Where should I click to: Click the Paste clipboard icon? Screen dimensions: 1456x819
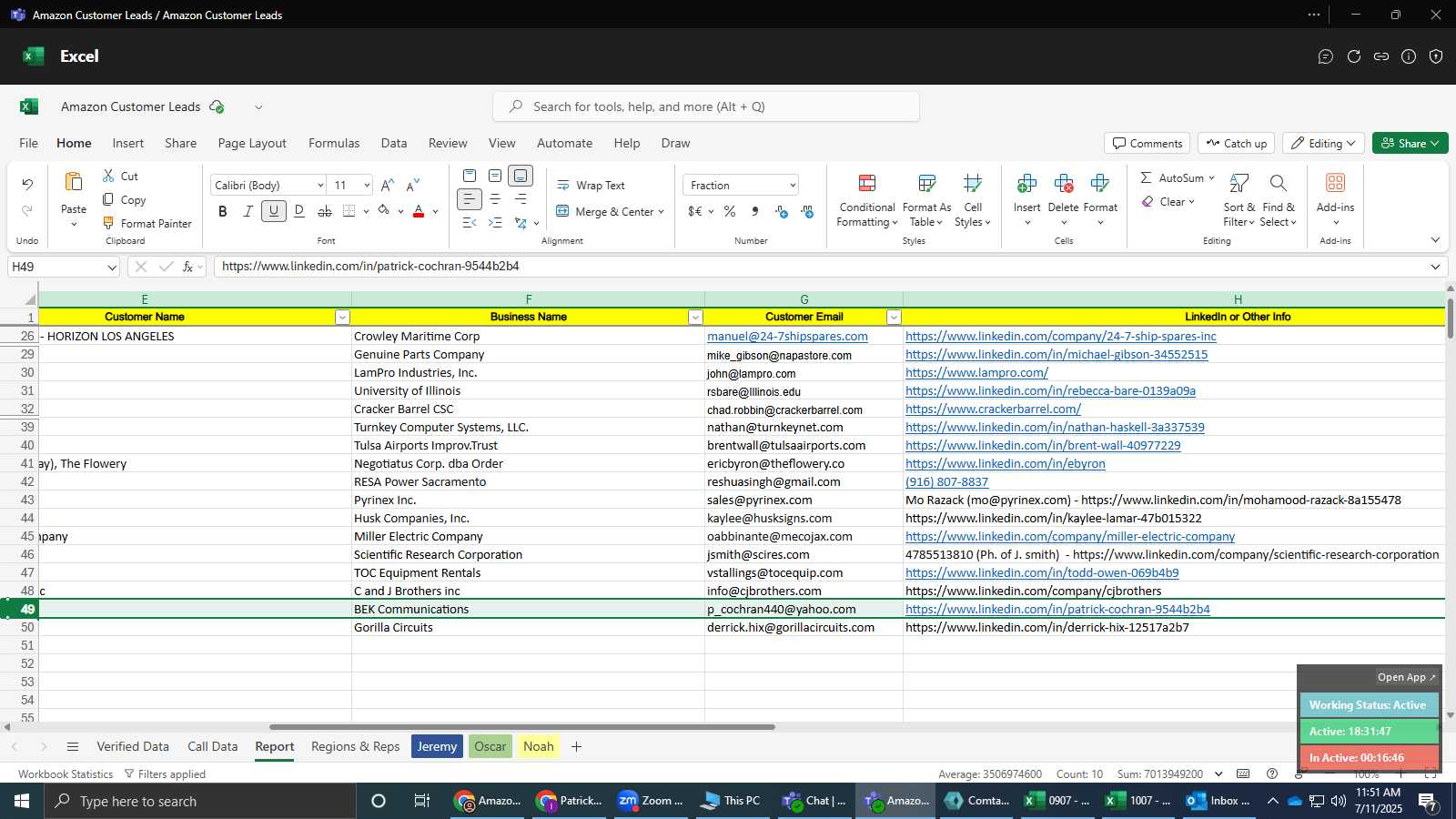tap(74, 182)
